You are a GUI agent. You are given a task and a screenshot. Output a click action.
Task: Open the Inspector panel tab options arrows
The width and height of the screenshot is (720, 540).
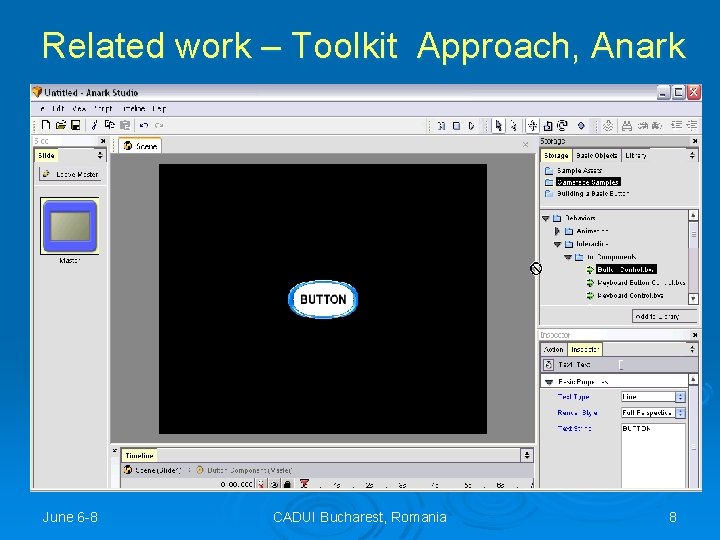click(692, 349)
